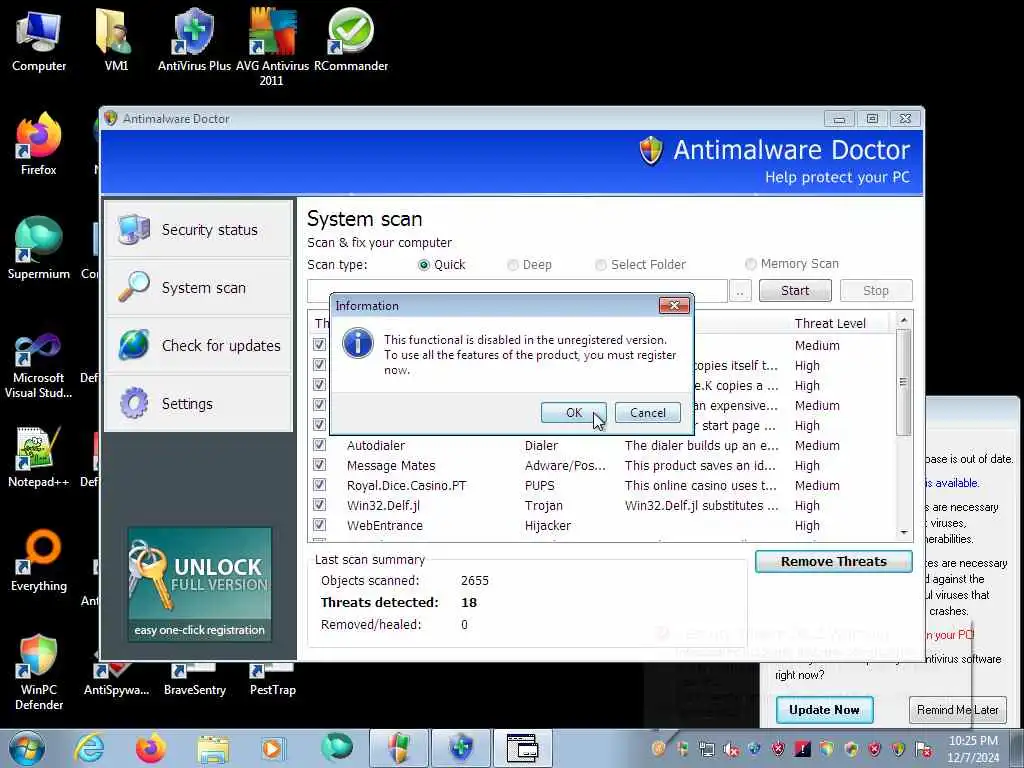Launch WinPC Defender desktop icon
The image size is (1024, 768).
point(39,671)
